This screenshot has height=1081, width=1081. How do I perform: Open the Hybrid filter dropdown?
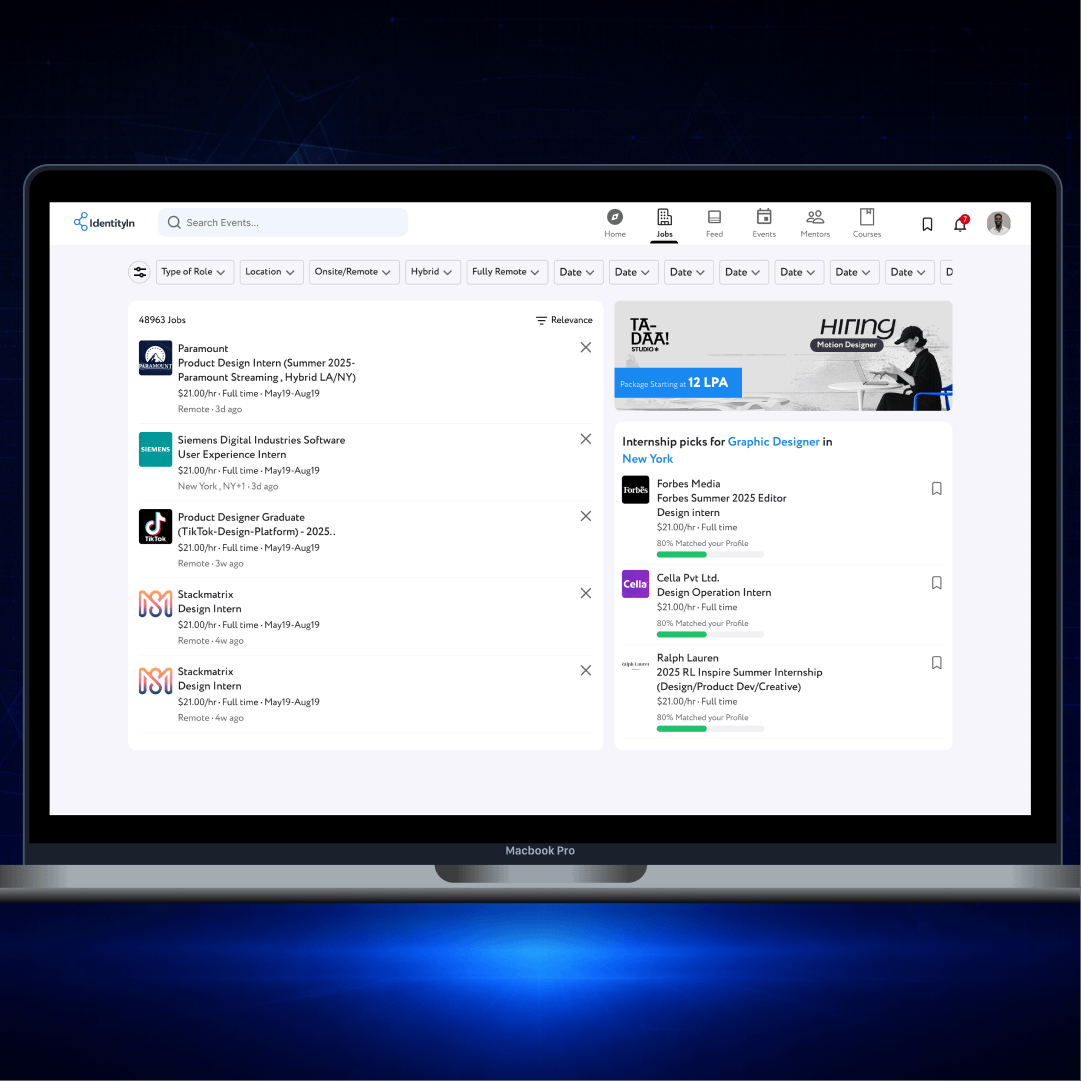coord(433,272)
